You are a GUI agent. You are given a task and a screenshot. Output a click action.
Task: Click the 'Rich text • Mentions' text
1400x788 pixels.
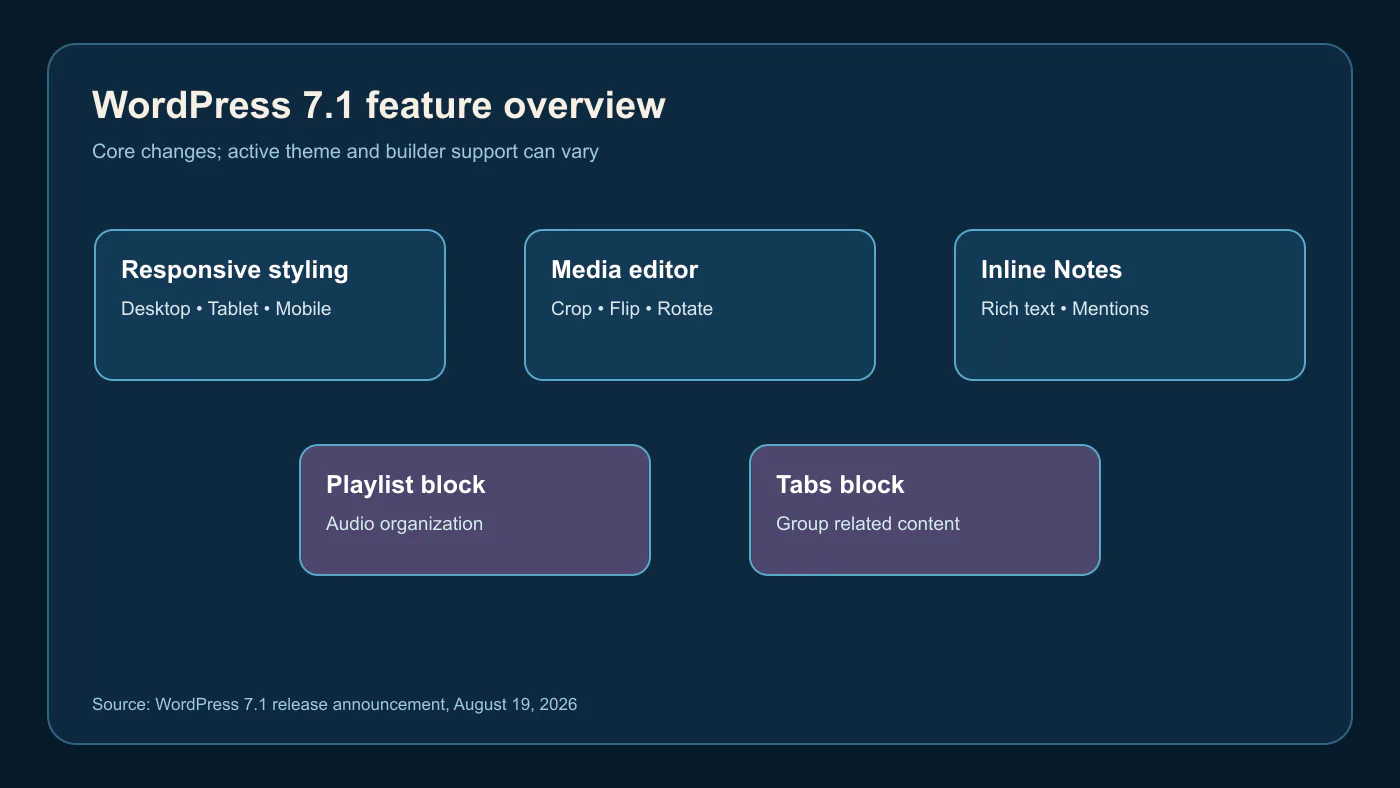1065,309
